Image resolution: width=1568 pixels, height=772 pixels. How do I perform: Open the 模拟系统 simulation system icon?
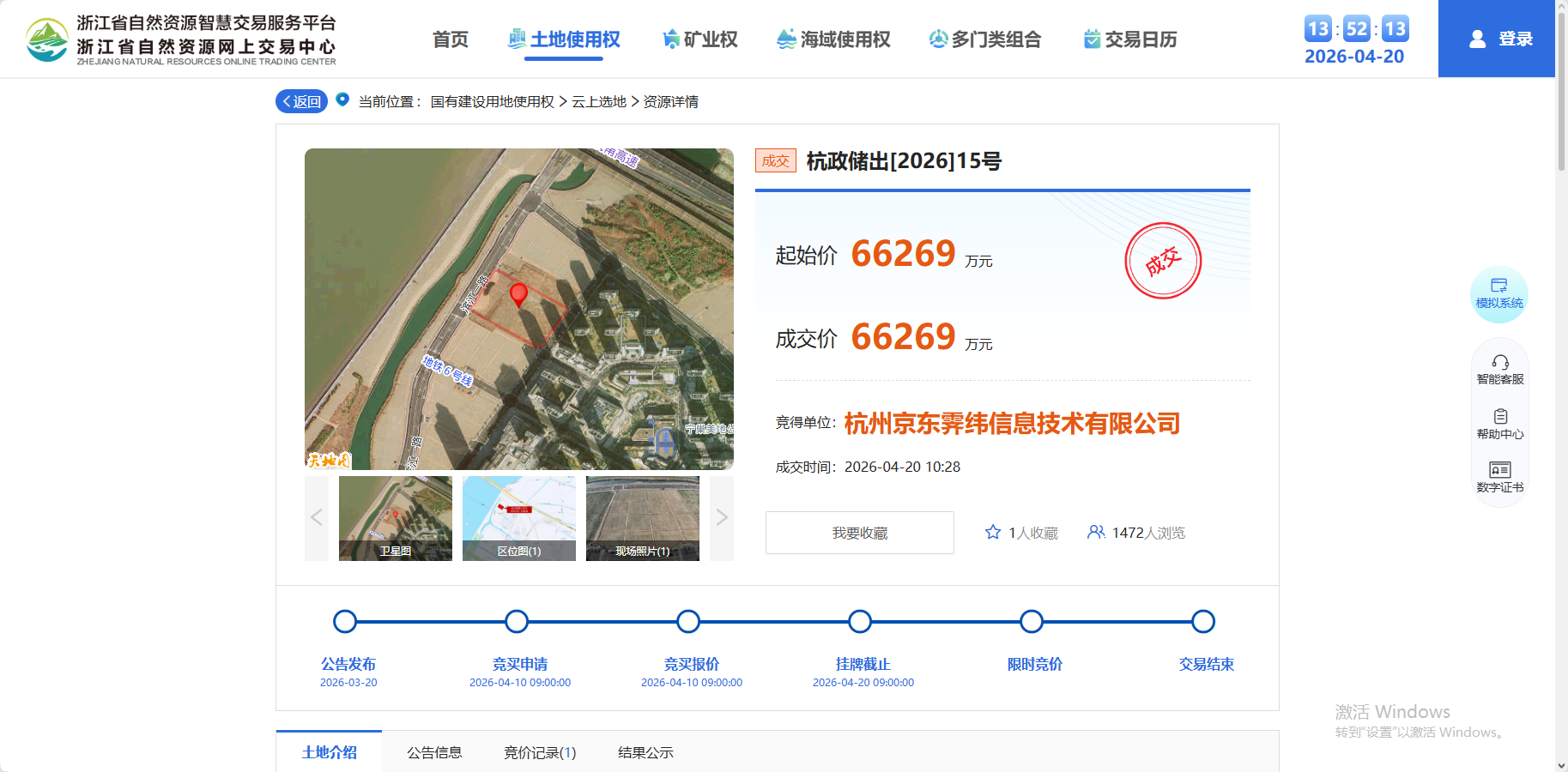[x=1498, y=293]
